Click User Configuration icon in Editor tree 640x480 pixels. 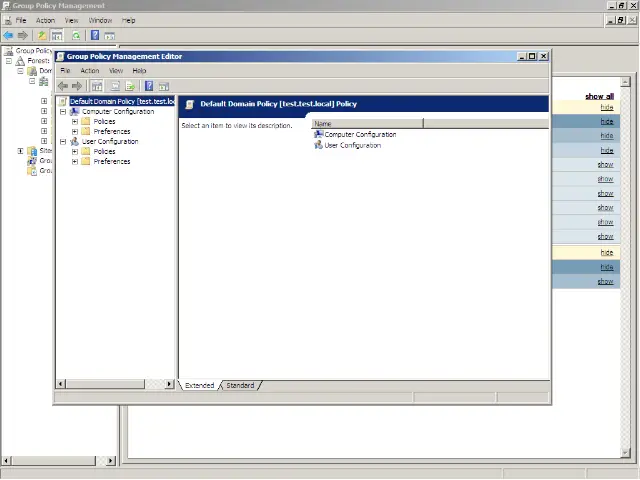[75, 141]
